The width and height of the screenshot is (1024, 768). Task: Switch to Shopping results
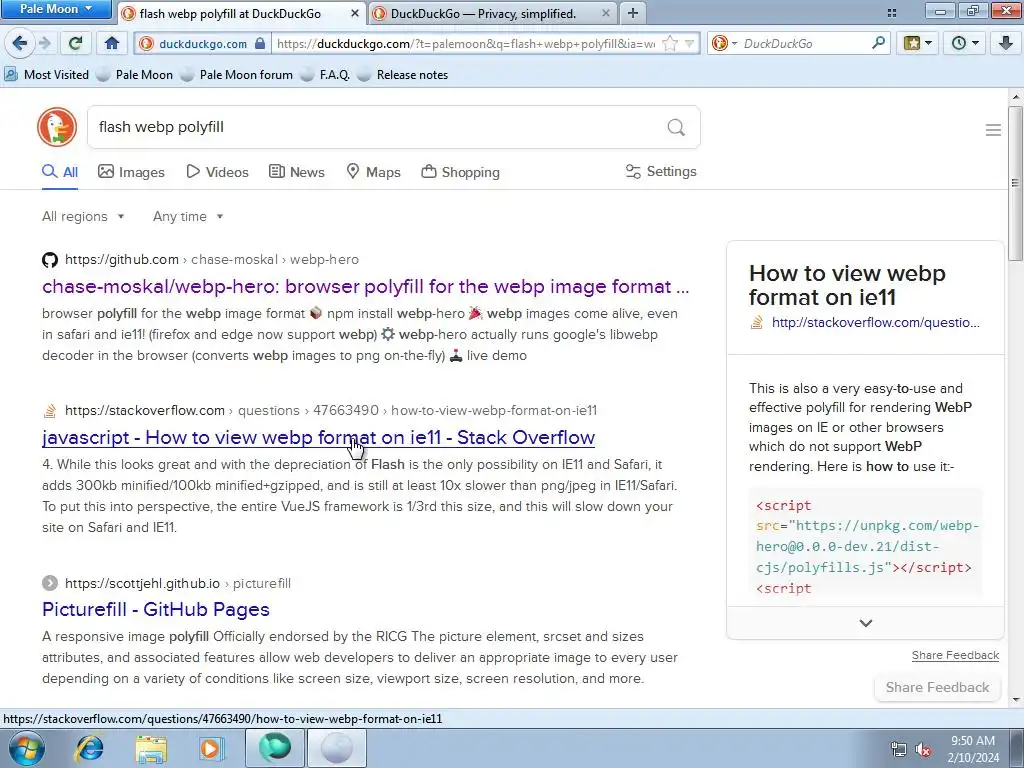460,172
